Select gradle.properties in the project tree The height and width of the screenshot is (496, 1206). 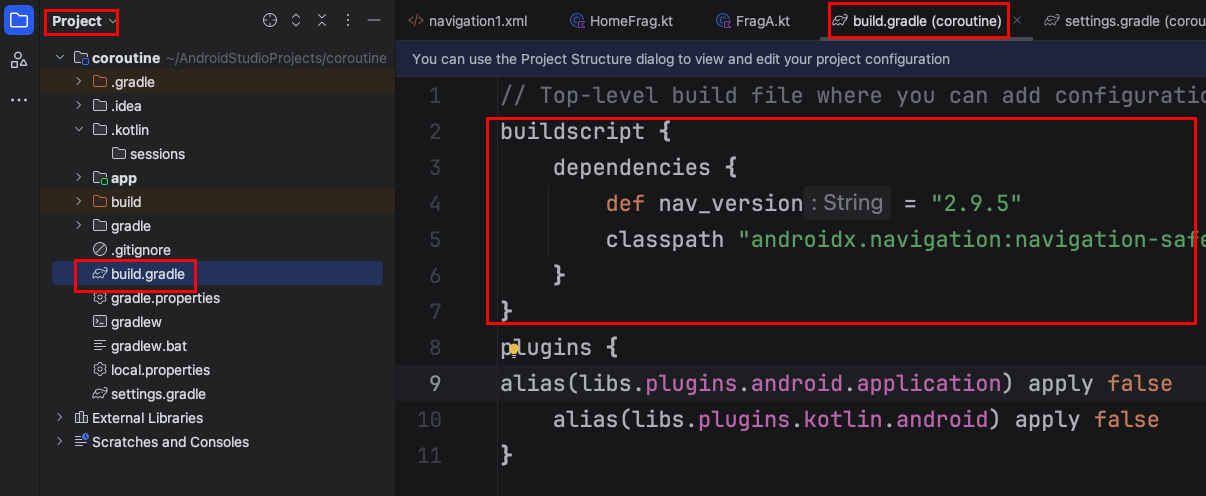click(165, 298)
